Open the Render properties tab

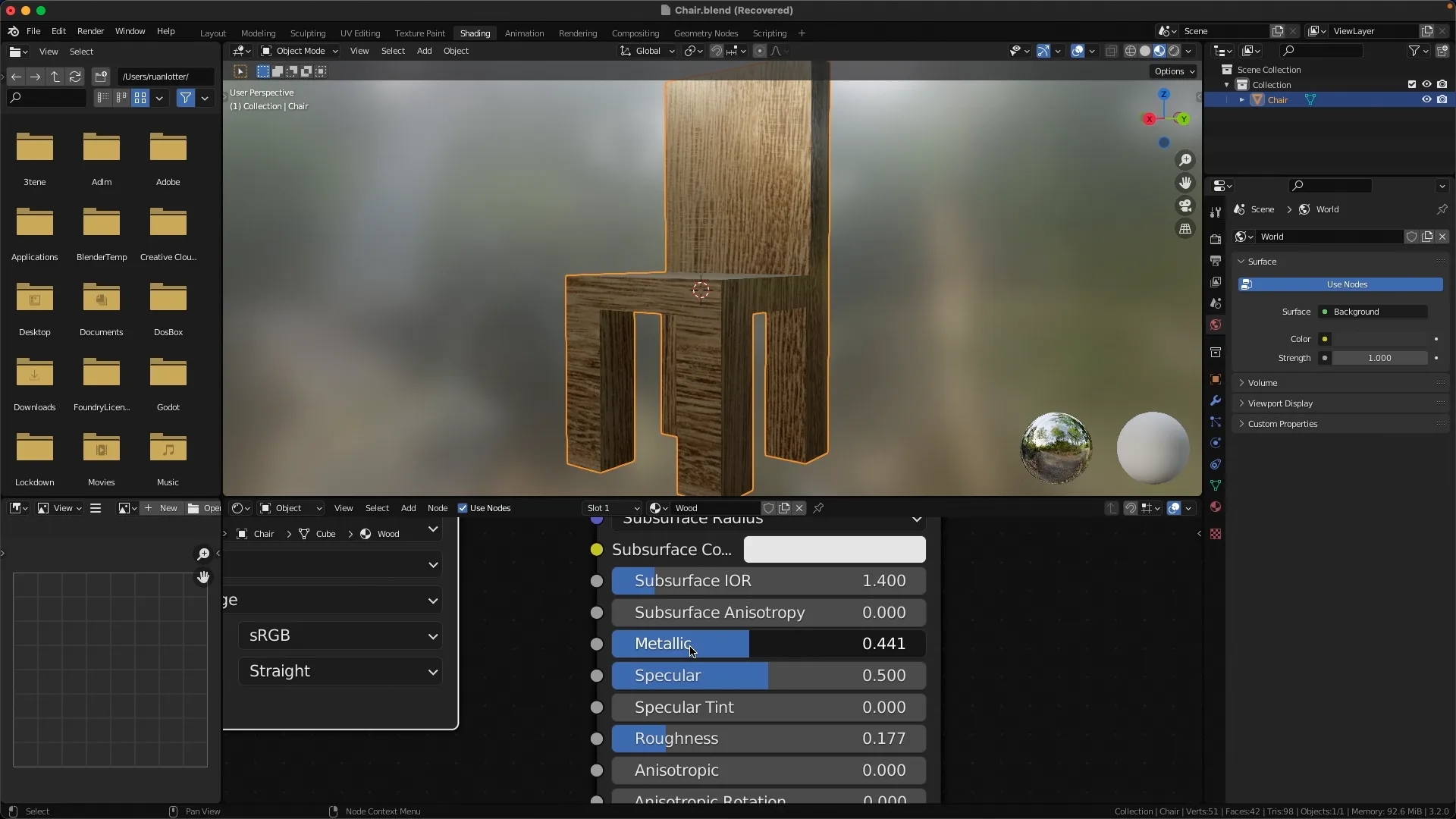pos(1216,240)
